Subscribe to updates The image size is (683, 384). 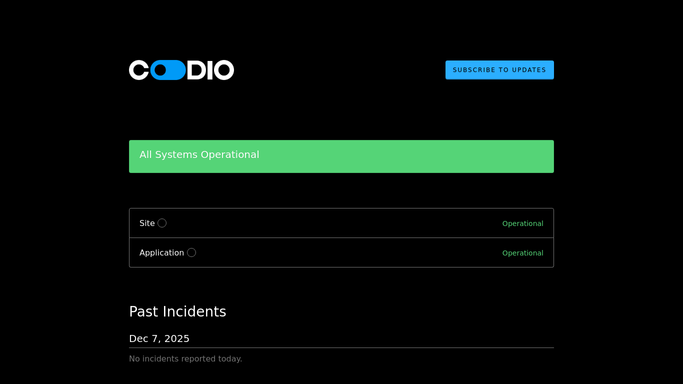click(x=499, y=70)
